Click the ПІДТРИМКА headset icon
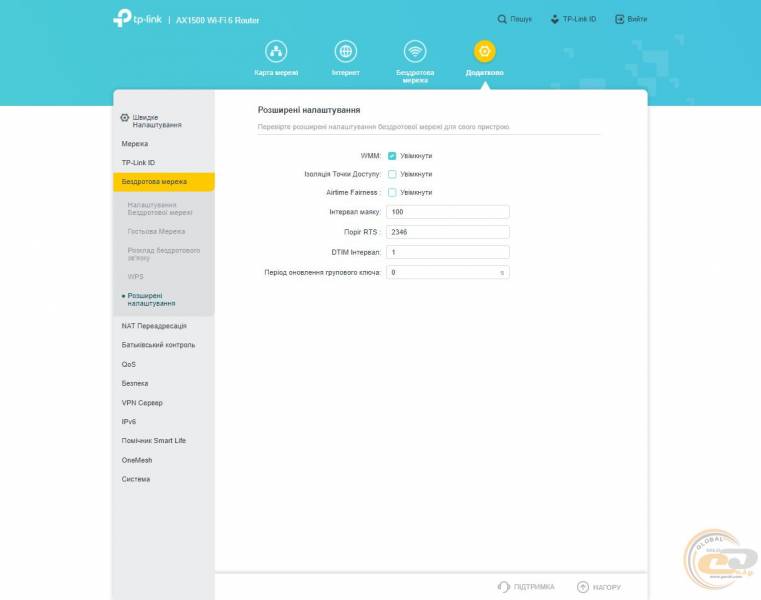Screen dimensions: 761x600 click(x=504, y=587)
